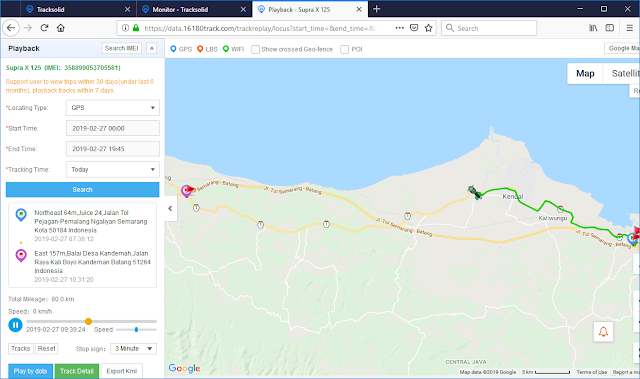Switch to the Monitor - Tracksolid tab
This screenshot has height=379, width=640.
[193, 9]
